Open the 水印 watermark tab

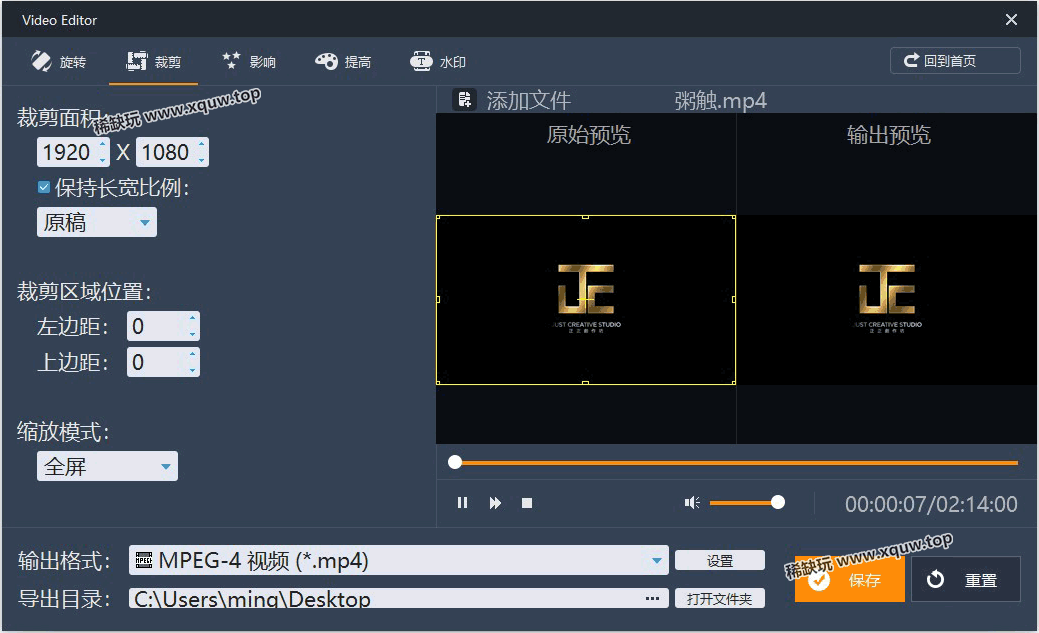[x=438, y=62]
